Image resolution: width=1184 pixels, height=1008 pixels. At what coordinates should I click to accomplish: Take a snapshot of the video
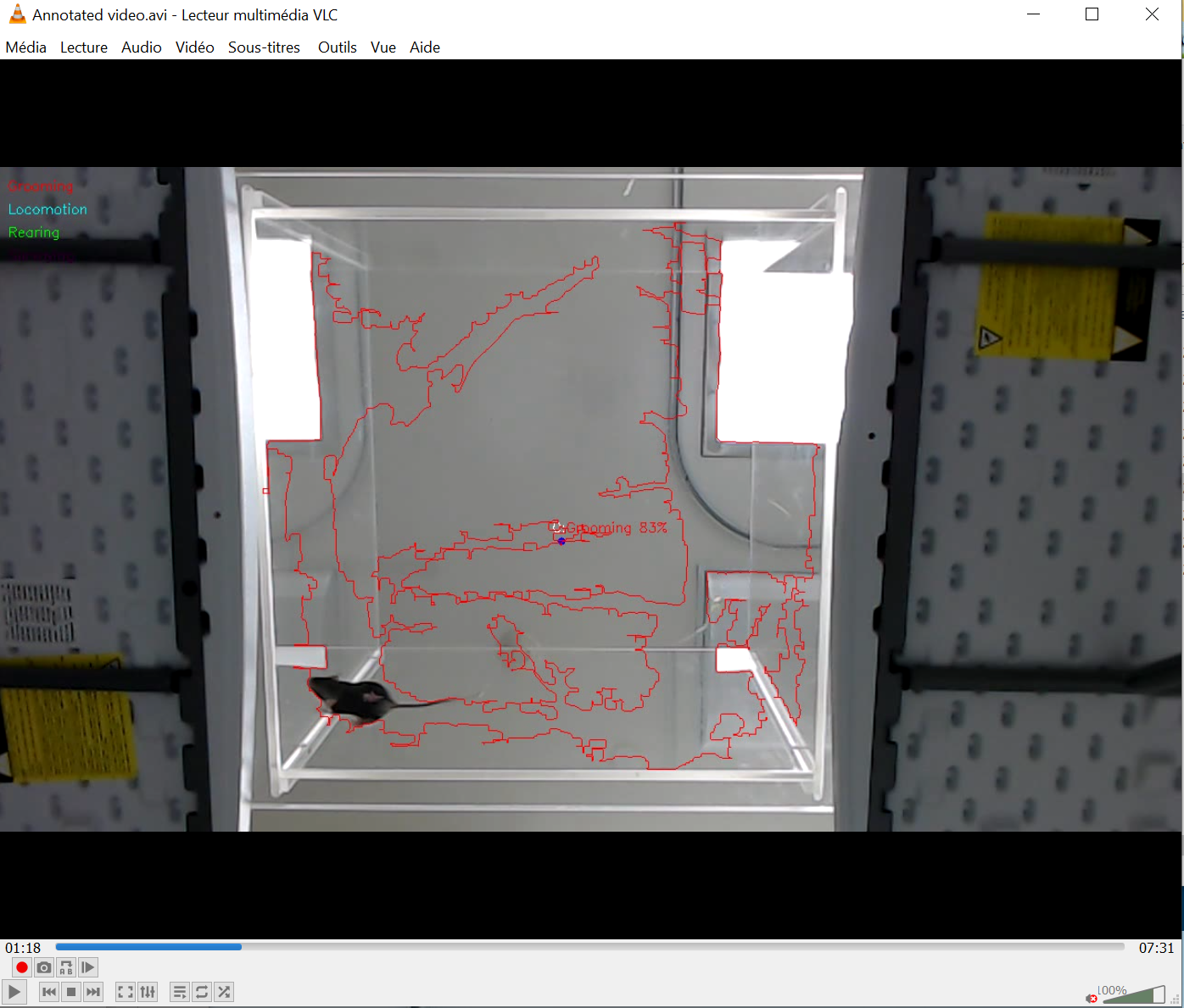tap(43, 966)
